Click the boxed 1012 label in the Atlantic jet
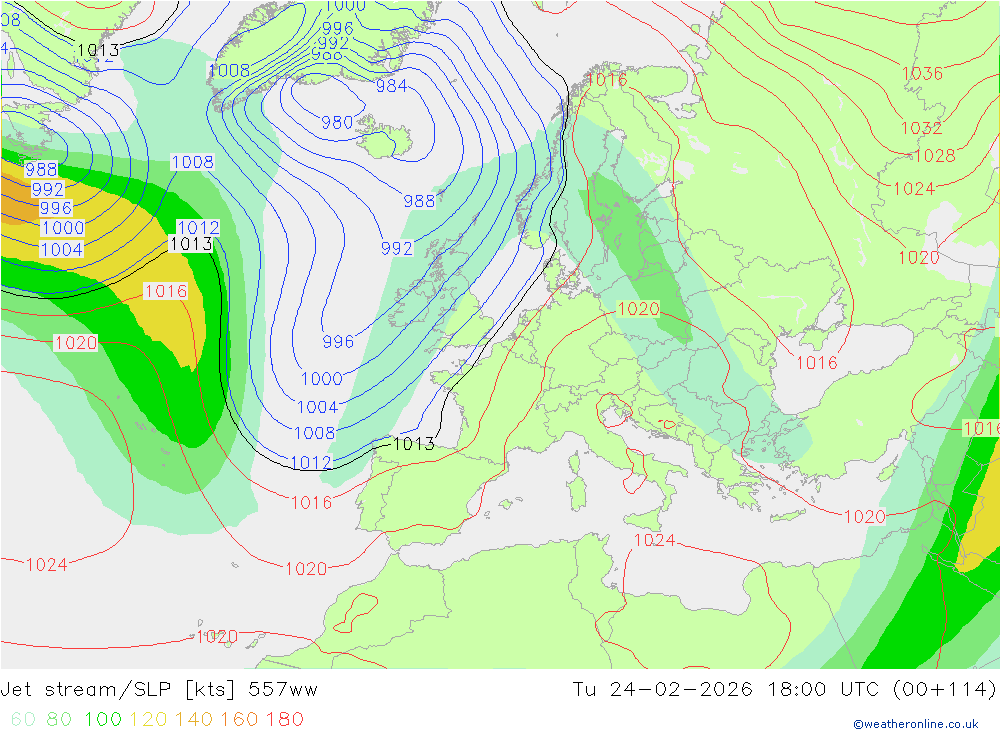Image resolution: width=1000 pixels, height=733 pixels. 198,228
